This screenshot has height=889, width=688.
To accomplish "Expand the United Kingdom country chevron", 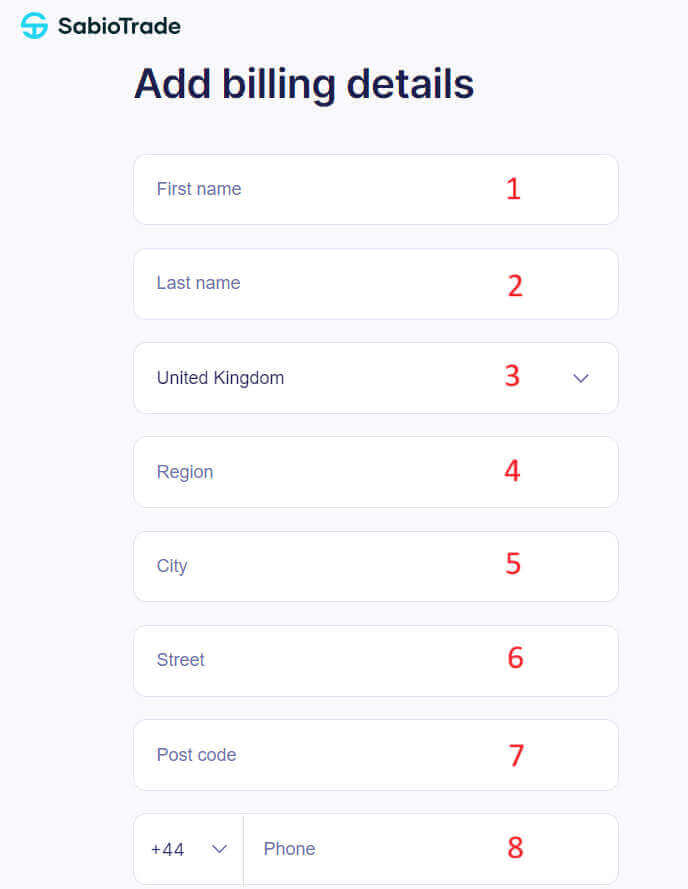I will tap(580, 377).
